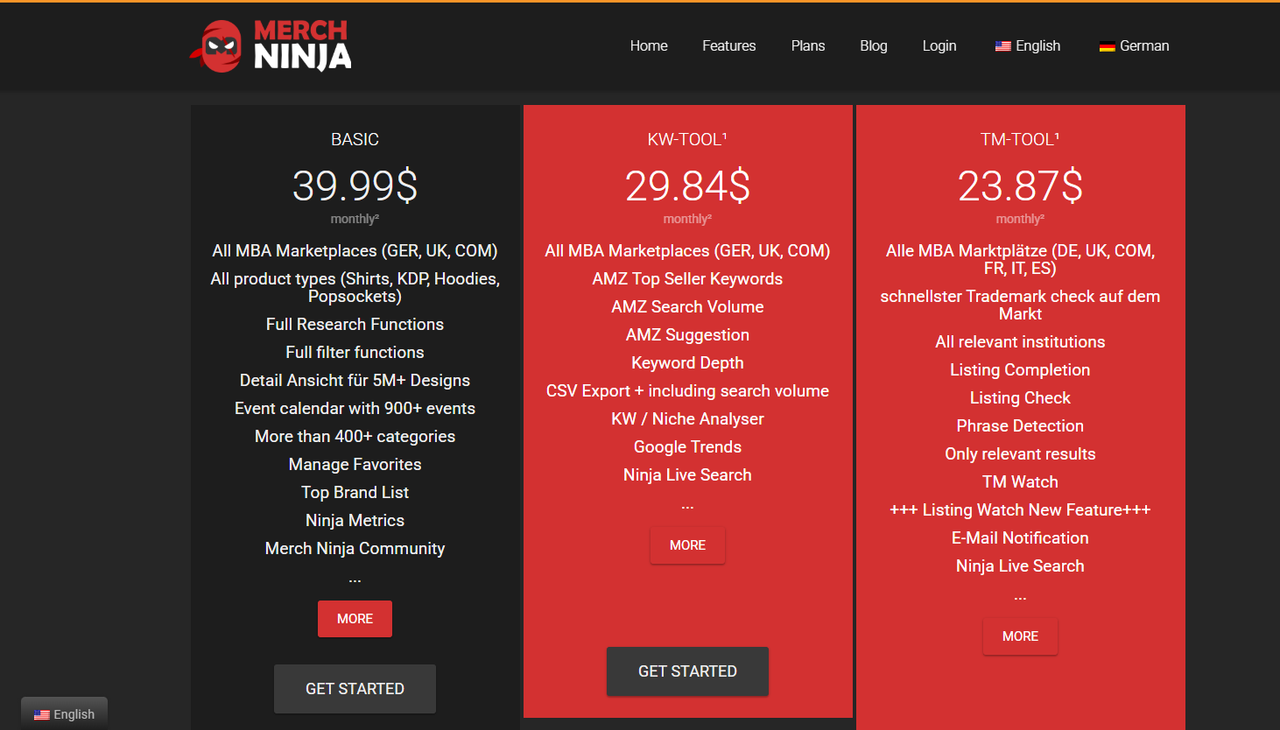This screenshot has height=730, width=1280.
Task: Click "schnellster Trademark check auf dem Markt"
Action: [1020, 305]
